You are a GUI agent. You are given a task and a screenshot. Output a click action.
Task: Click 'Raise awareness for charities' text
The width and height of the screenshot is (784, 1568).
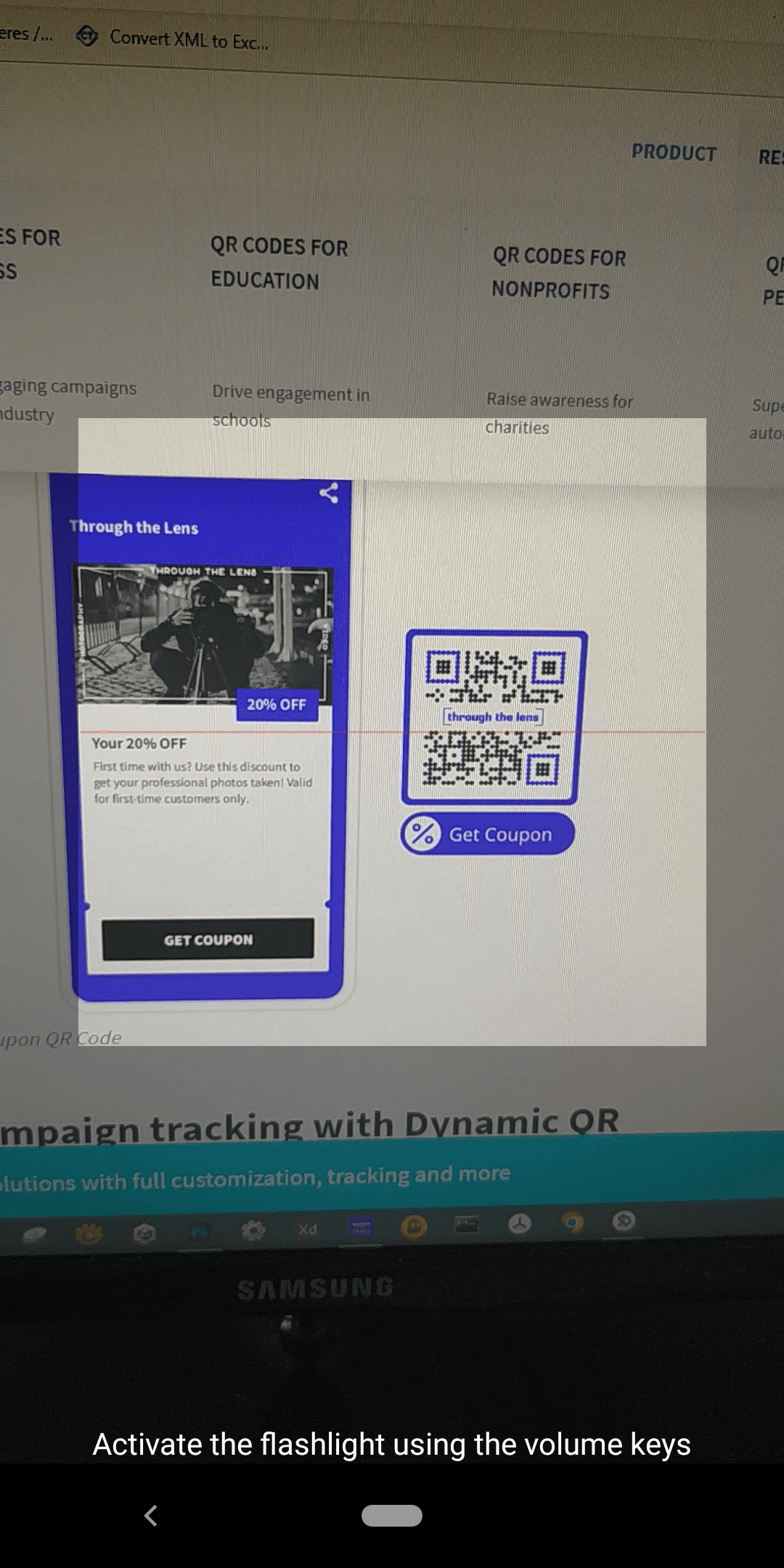[560, 413]
